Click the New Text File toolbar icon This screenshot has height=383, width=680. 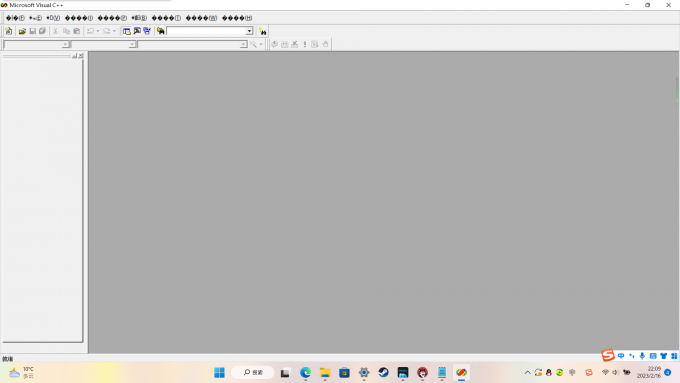(9, 31)
